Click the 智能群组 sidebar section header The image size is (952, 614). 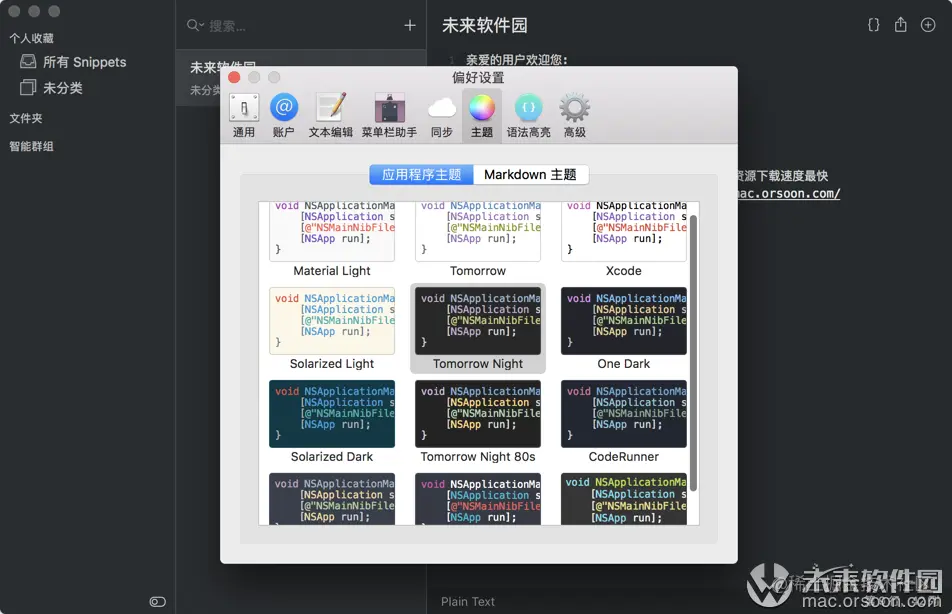[31, 146]
